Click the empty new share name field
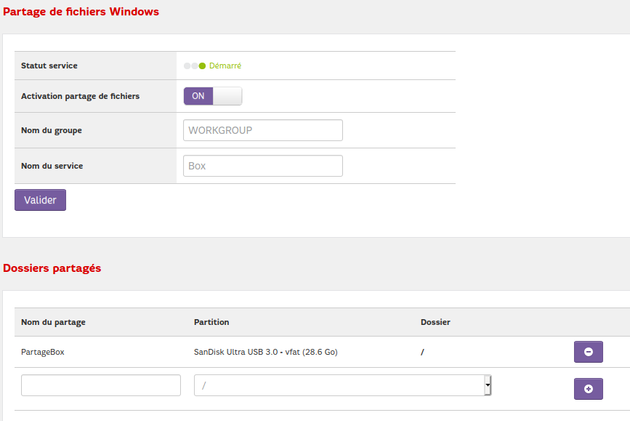 [101, 386]
